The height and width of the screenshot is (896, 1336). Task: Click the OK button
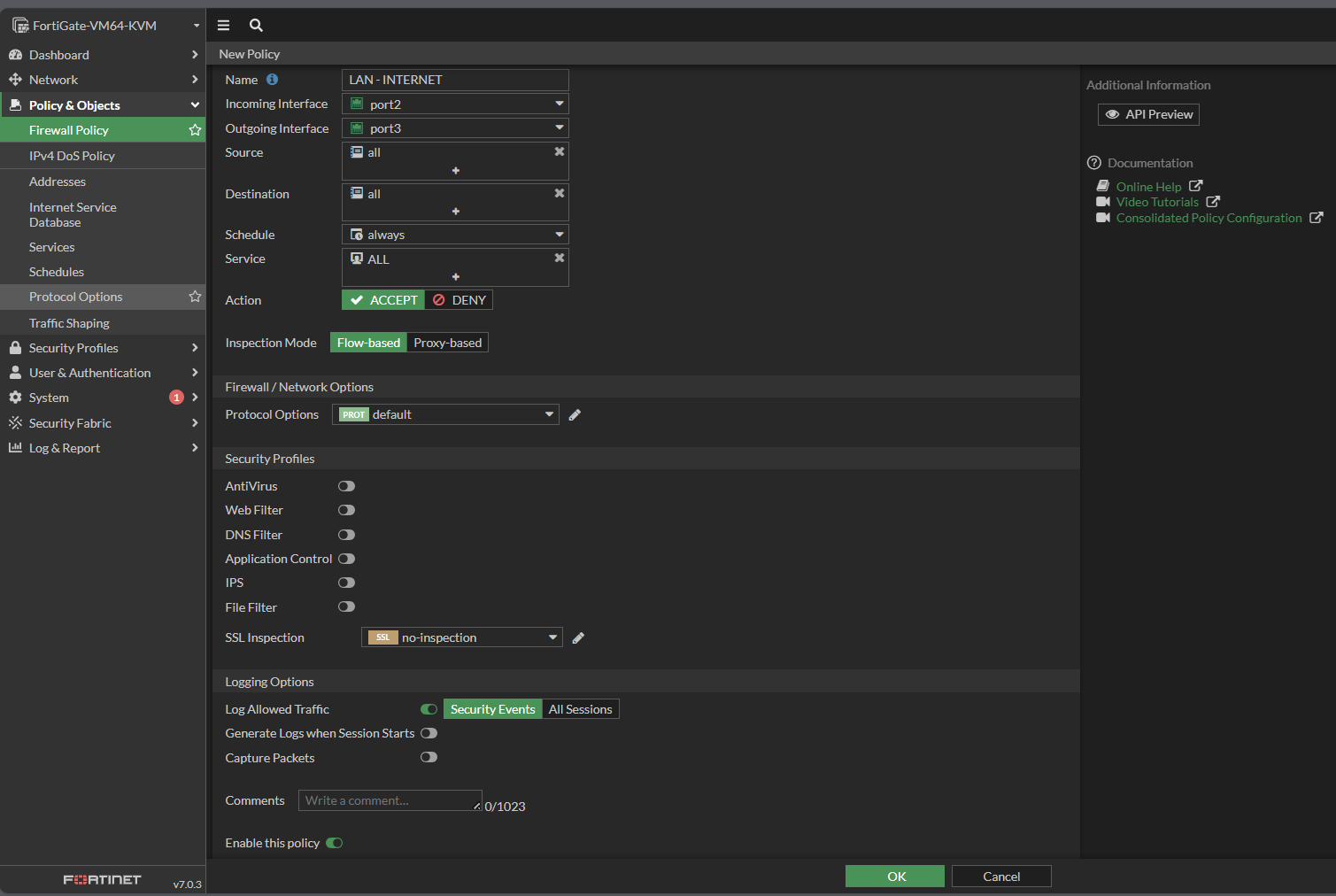[x=894, y=877]
